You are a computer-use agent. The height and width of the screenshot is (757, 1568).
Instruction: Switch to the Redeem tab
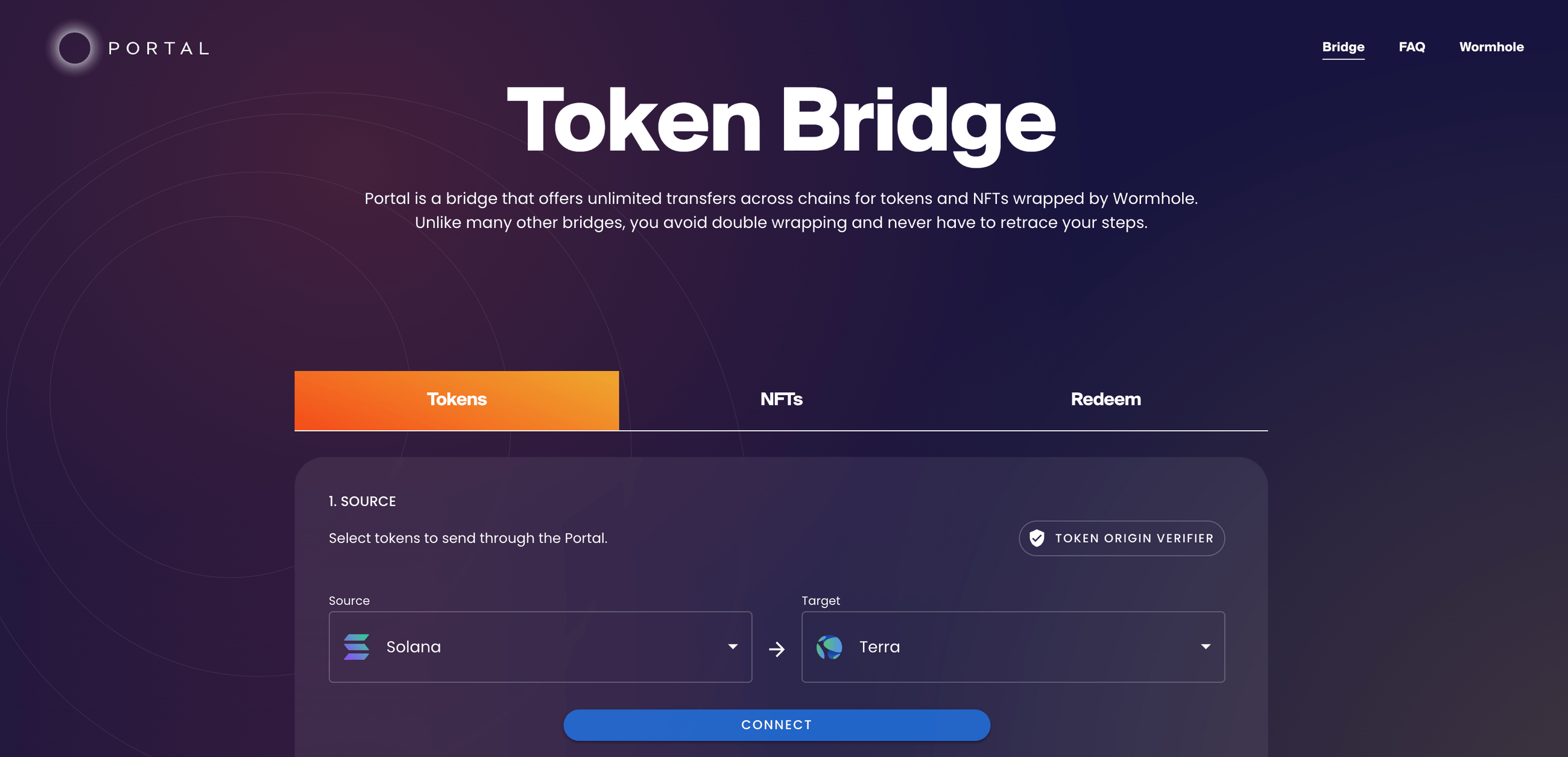1105,399
